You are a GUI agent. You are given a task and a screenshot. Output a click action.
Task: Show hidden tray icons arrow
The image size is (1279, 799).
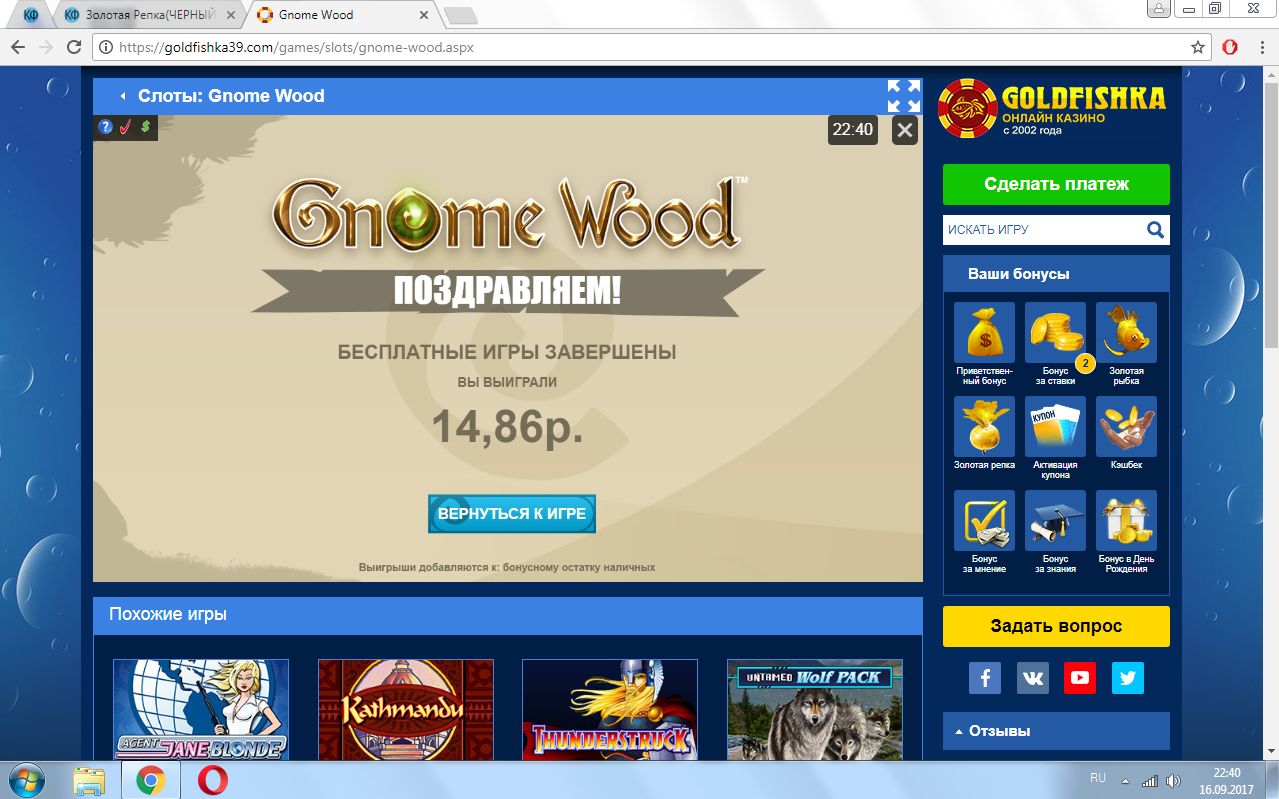[x=1126, y=780]
